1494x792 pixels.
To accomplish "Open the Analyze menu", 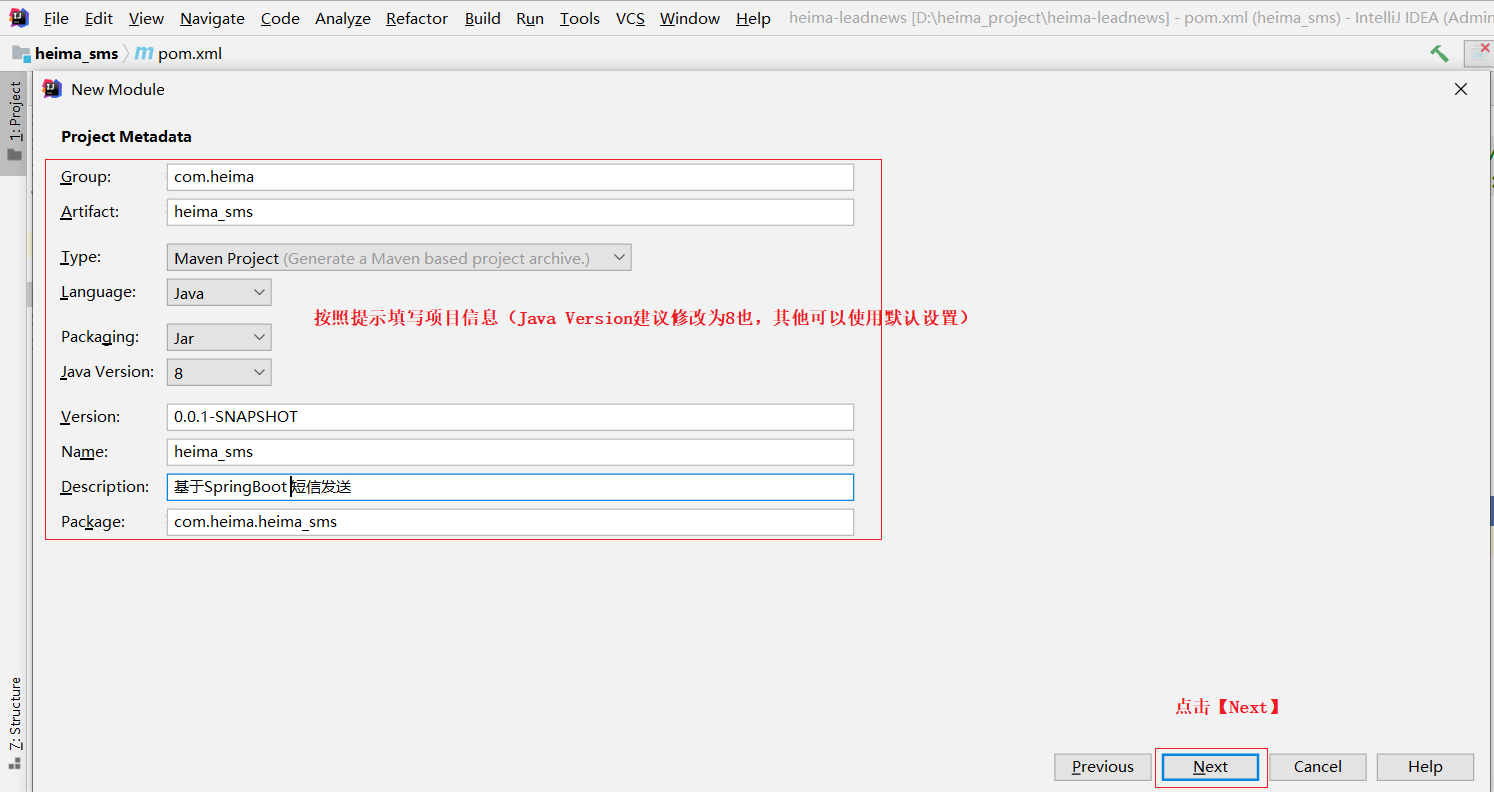I will [343, 18].
